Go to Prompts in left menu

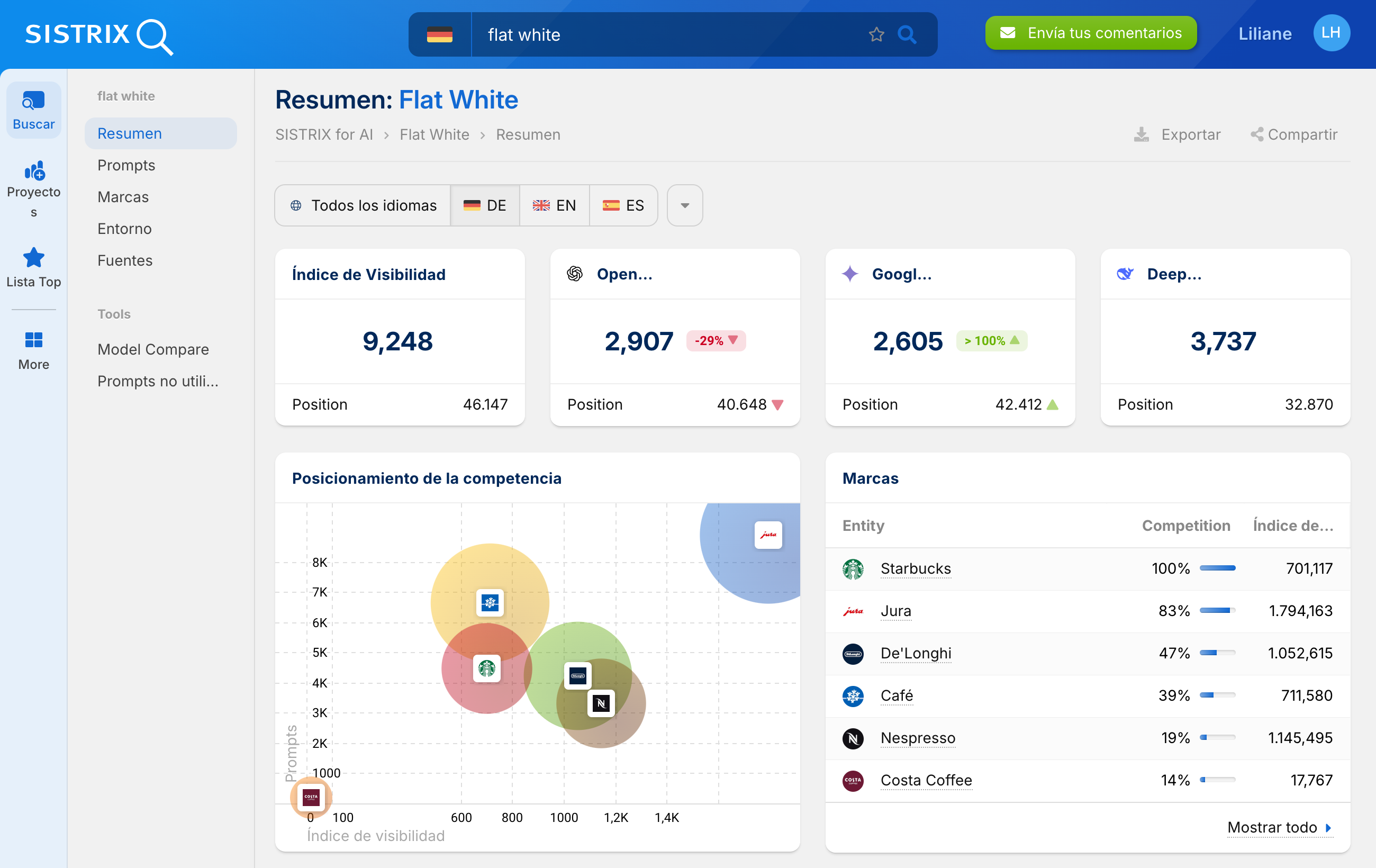126,165
